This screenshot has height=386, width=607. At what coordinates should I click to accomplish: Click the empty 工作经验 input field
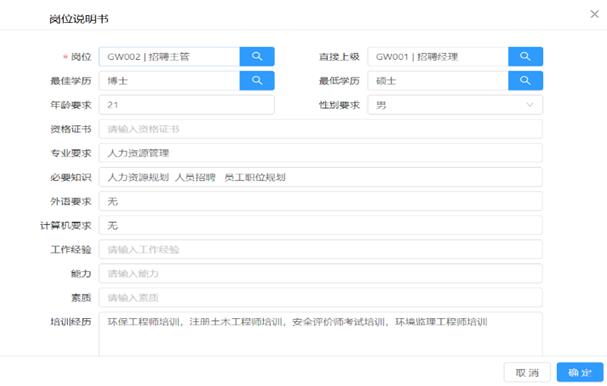coord(321,249)
